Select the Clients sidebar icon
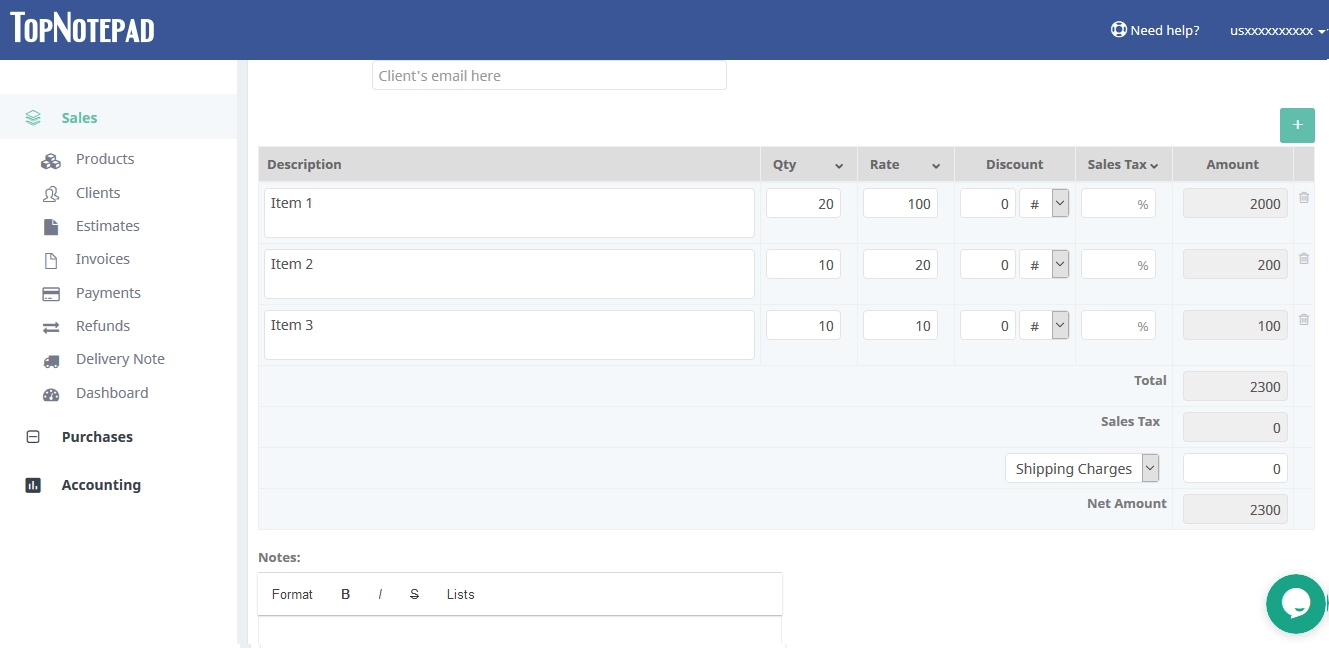The width and height of the screenshot is (1329, 648). (51, 192)
